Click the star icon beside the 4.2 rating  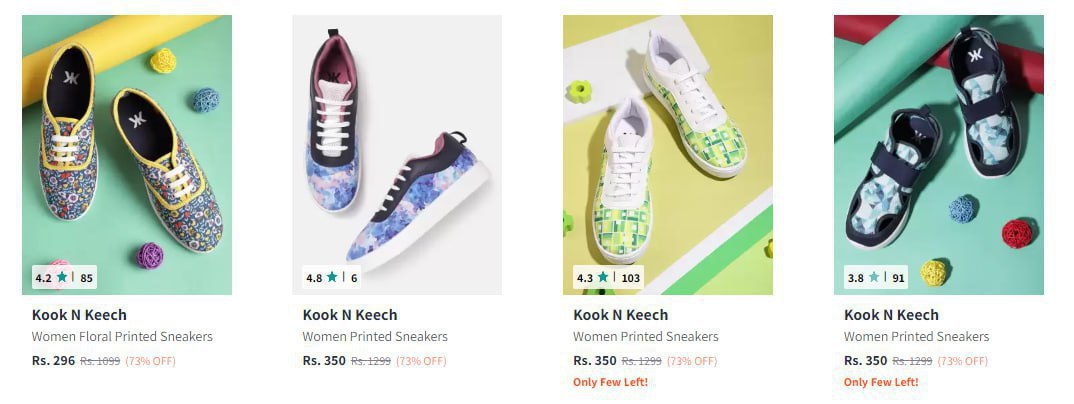[62, 277]
